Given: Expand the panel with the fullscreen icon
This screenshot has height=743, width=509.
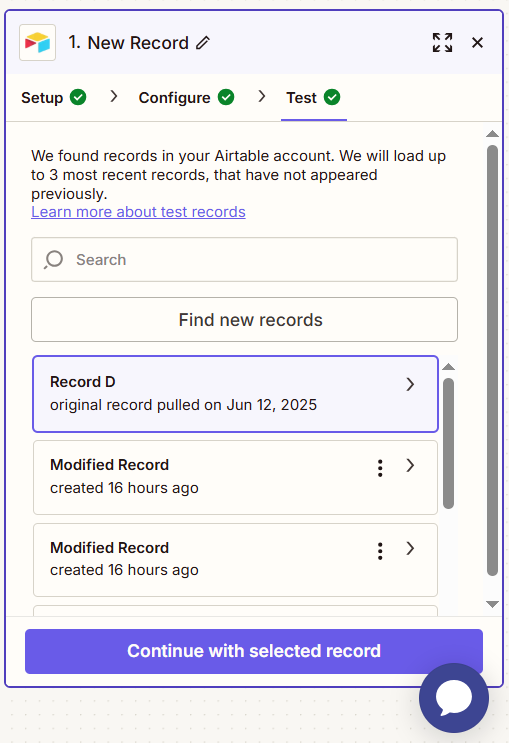Looking at the screenshot, I should [442, 43].
